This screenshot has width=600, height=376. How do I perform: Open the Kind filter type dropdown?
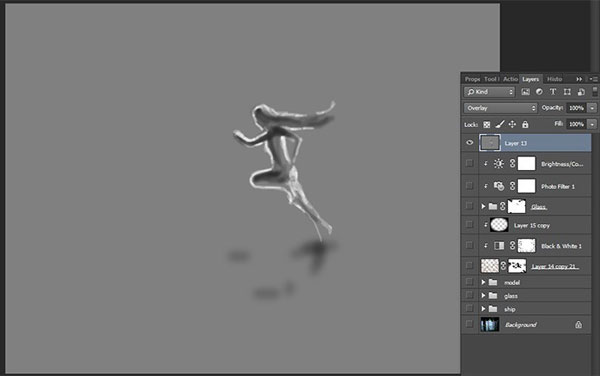[x=489, y=92]
